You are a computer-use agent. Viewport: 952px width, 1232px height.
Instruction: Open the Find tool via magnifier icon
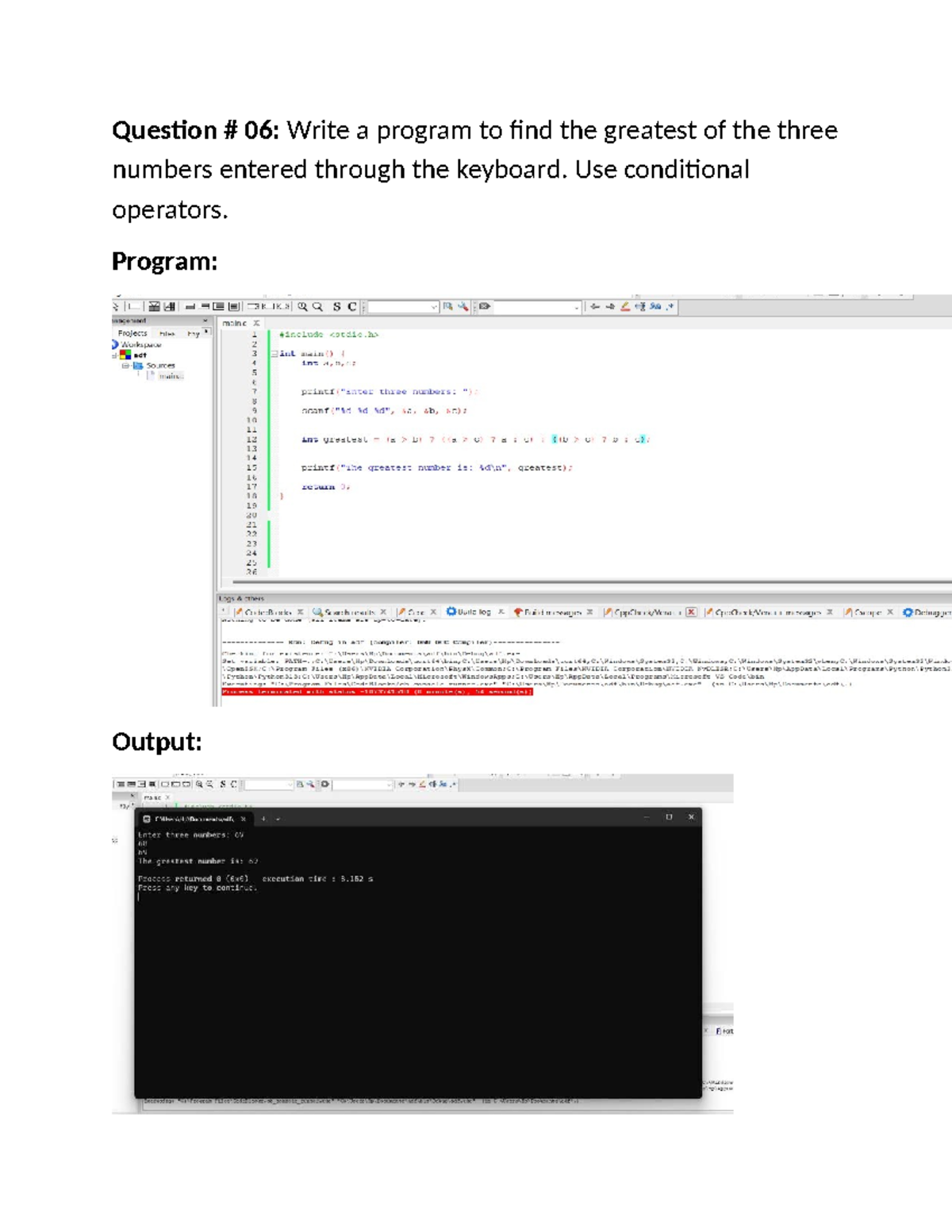coord(302,306)
